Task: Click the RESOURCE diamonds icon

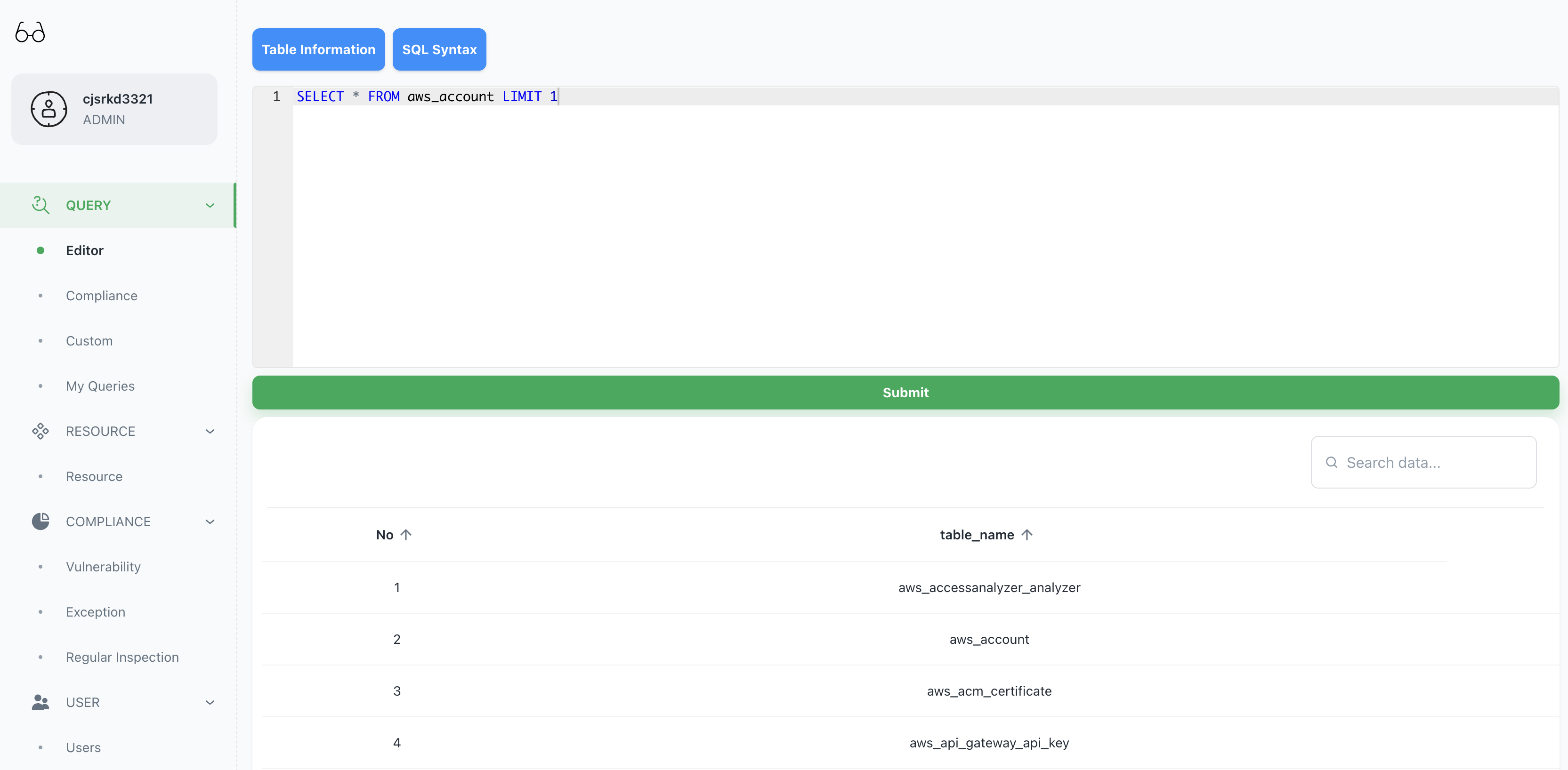Action: tap(40, 431)
